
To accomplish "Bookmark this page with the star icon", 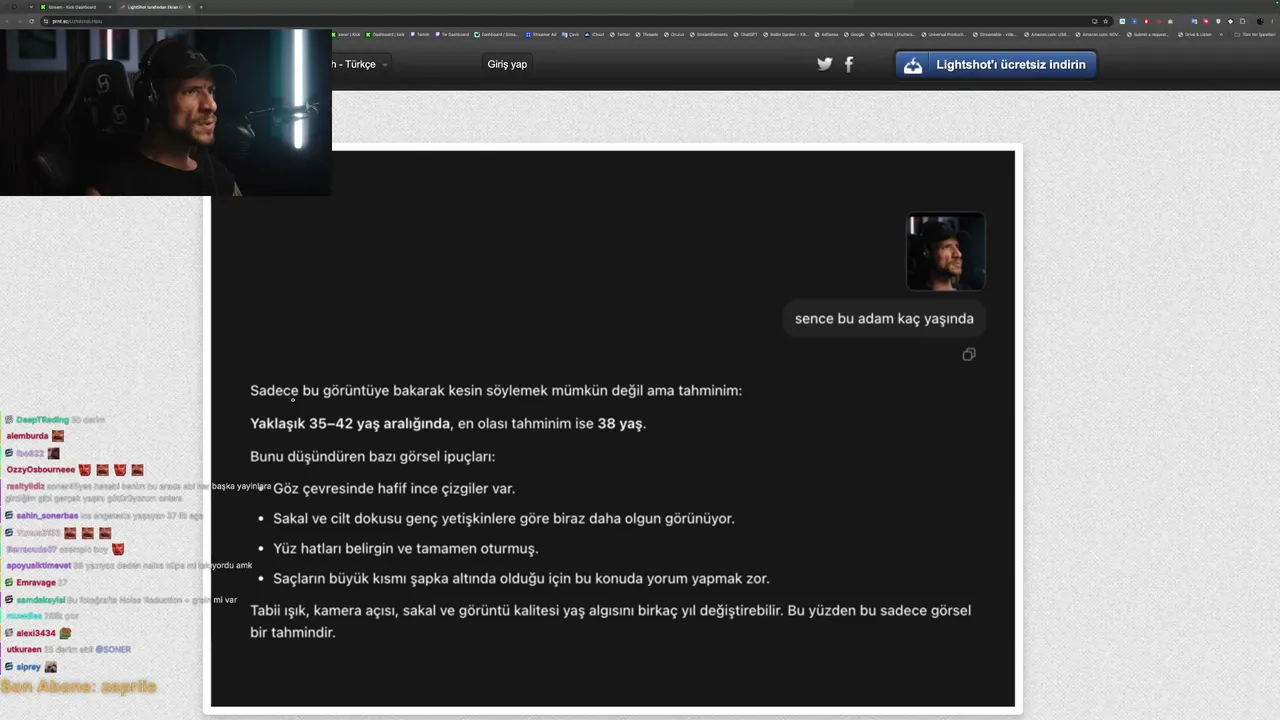I will pos(1105,21).
